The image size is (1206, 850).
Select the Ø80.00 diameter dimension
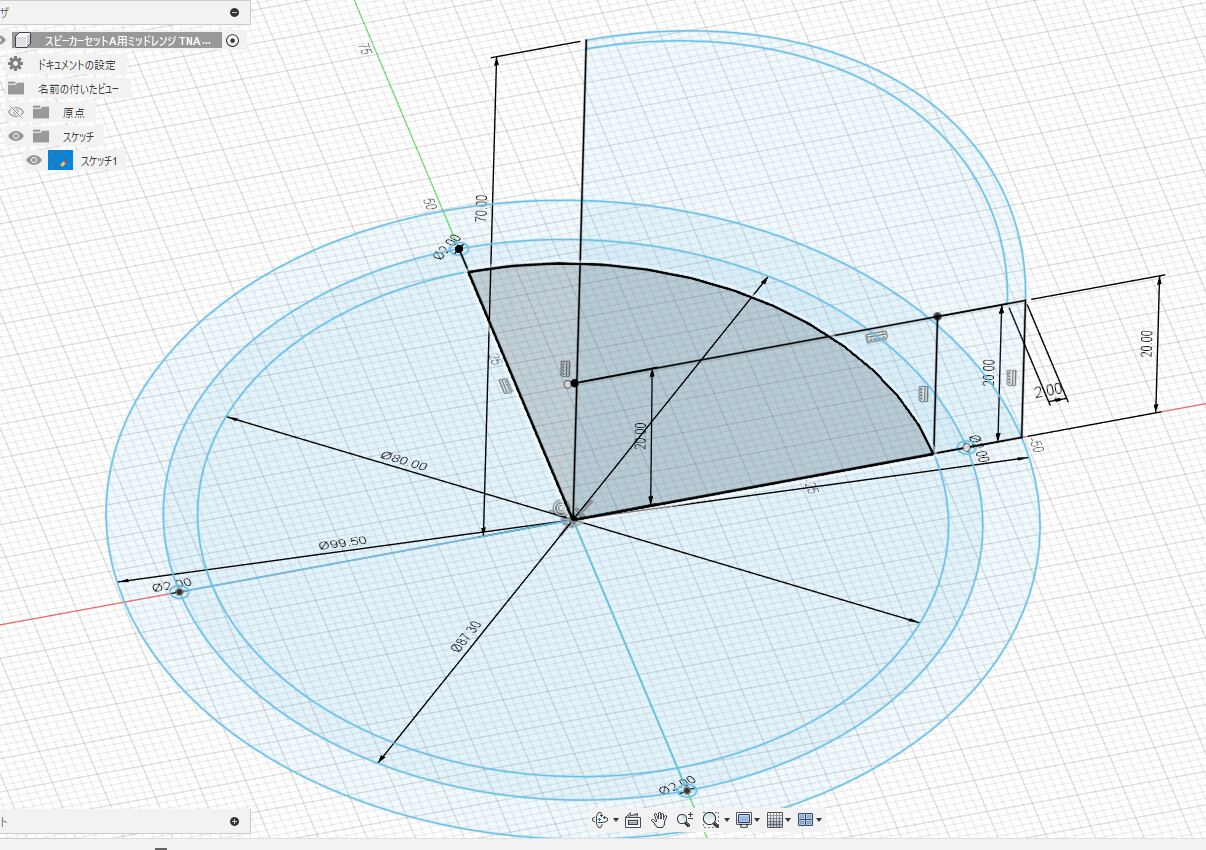point(404,461)
